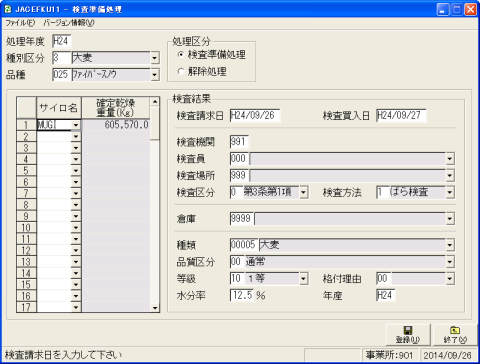Click the application icon in the title bar
The image size is (480, 364).
[7, 9]
